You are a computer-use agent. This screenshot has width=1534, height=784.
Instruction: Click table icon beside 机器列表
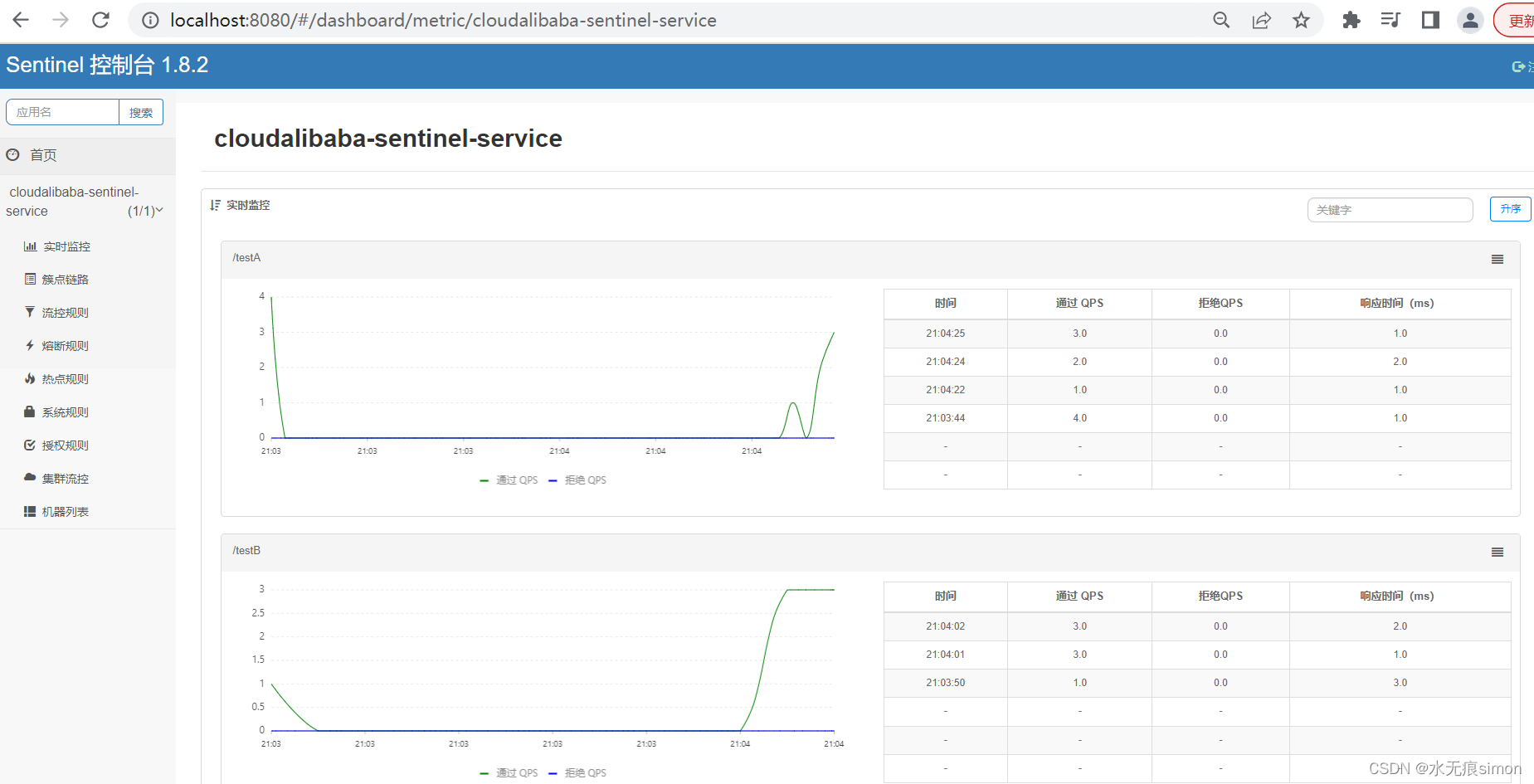(30, 511)
